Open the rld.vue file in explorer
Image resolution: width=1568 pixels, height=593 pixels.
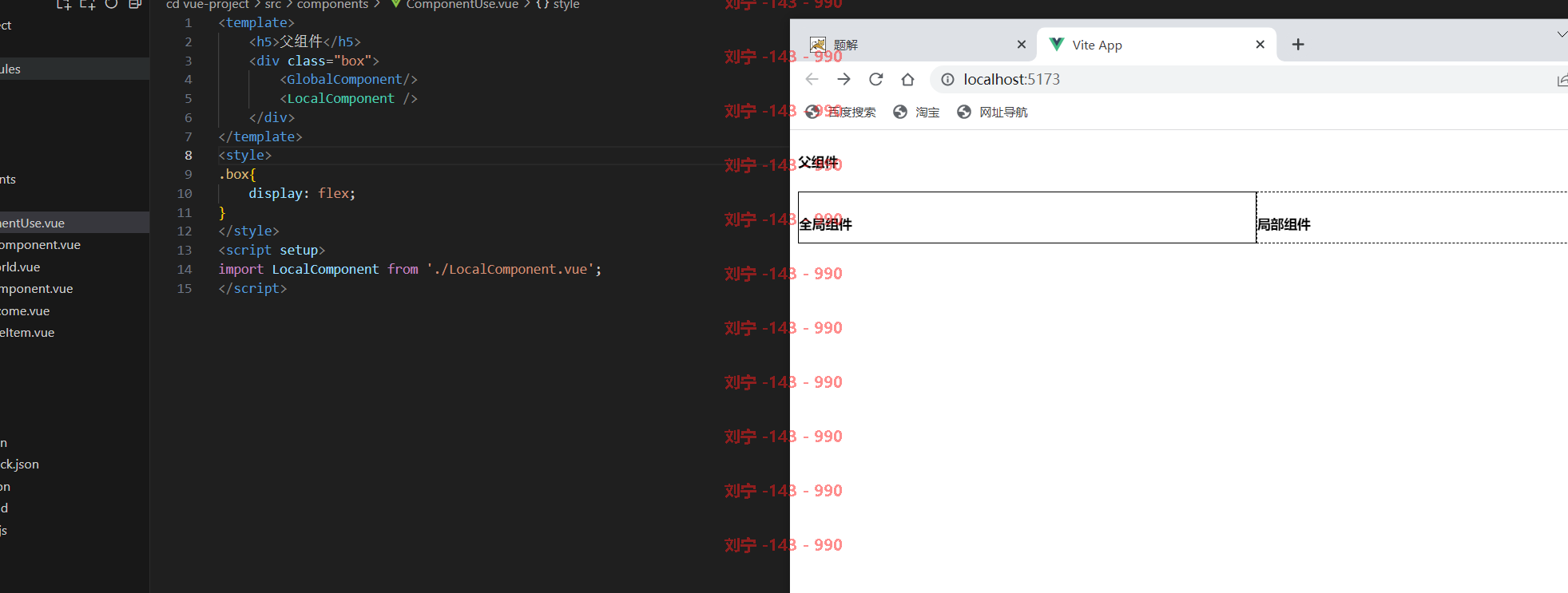[74, 267]
